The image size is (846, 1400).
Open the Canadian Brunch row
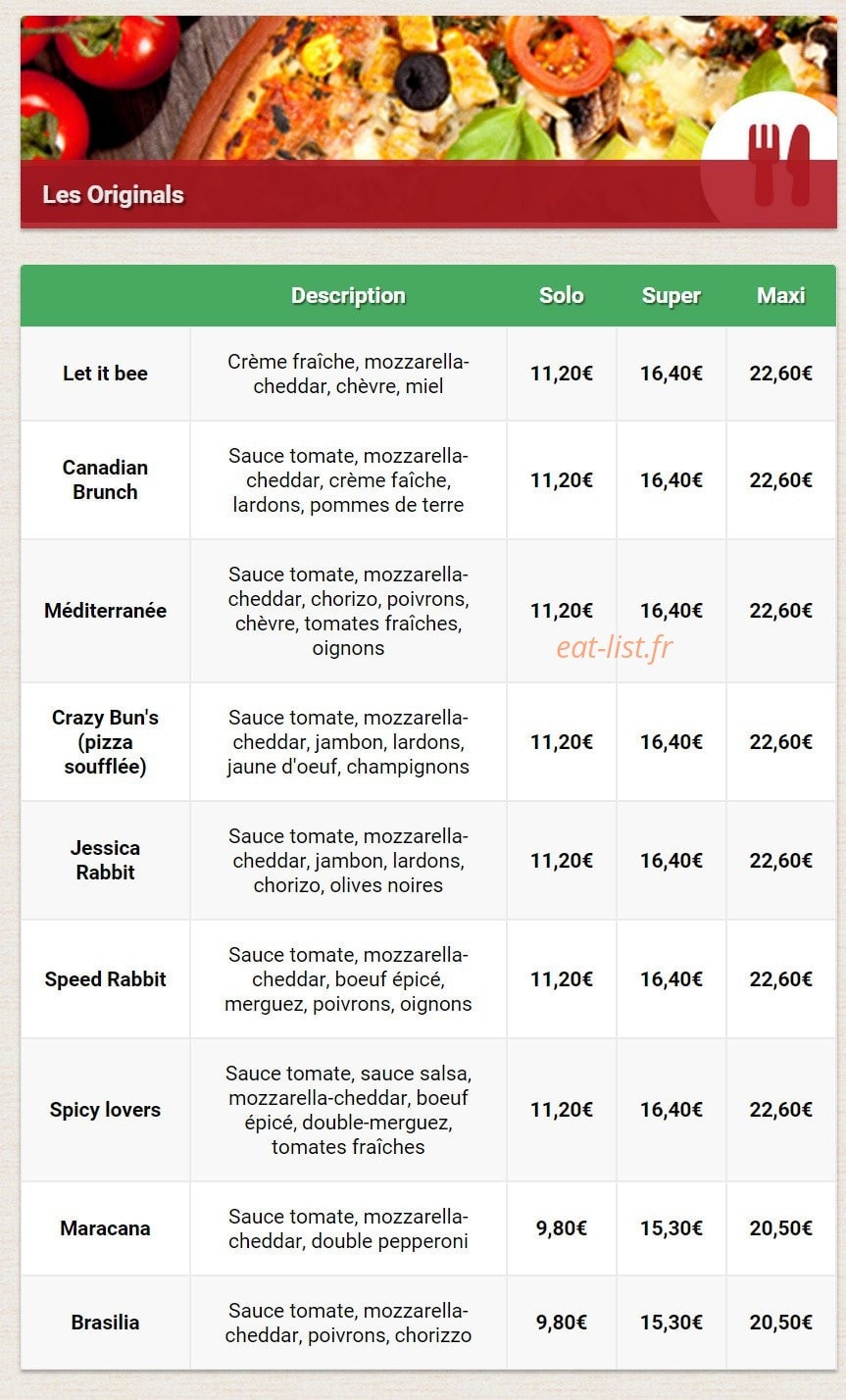pos(428,480)
